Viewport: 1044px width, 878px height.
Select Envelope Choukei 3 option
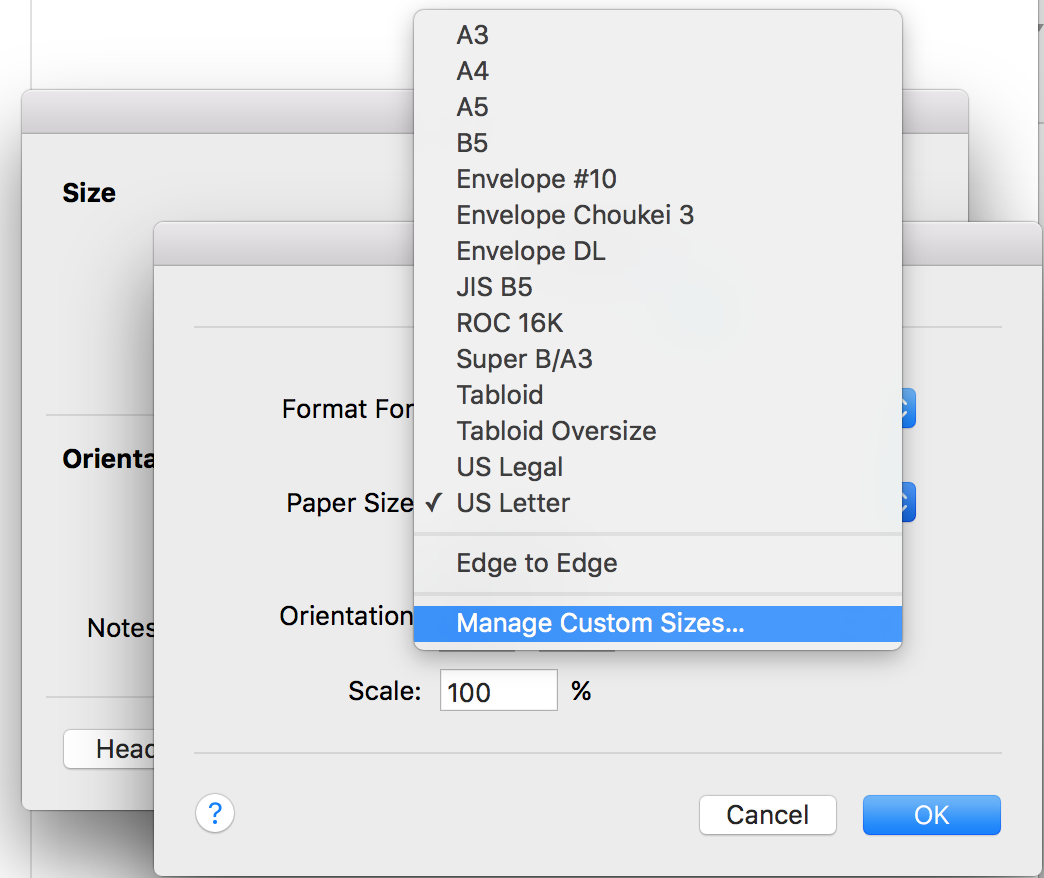point(575,215)
